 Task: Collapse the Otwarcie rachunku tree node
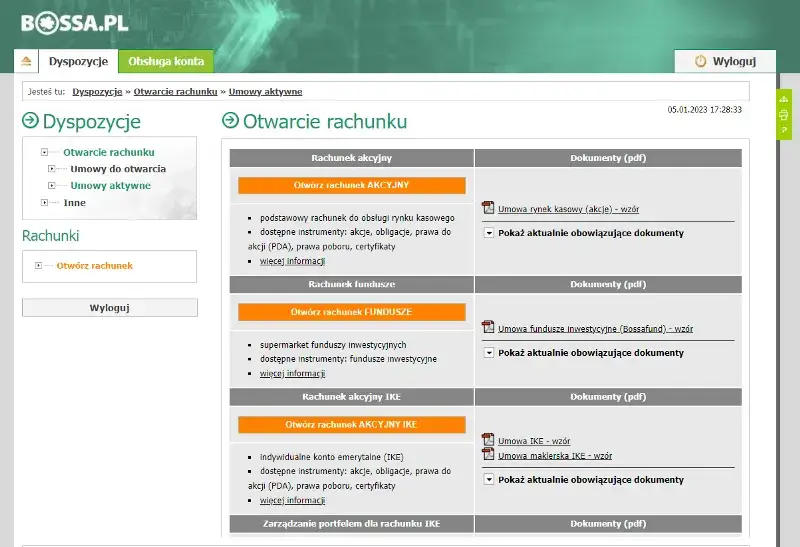(x=44, y=152)
